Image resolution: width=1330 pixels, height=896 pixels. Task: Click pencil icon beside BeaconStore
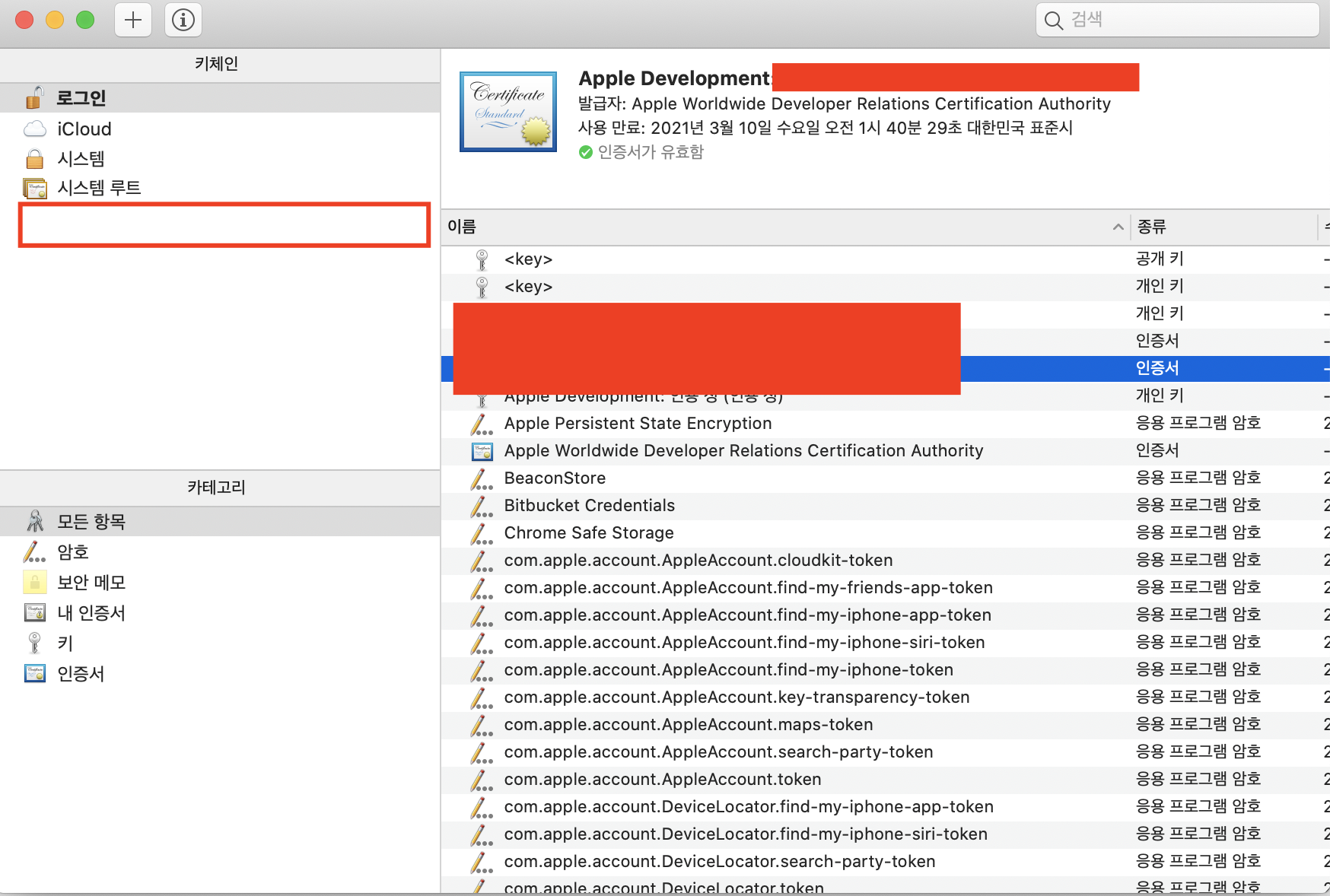click(482, 478)
